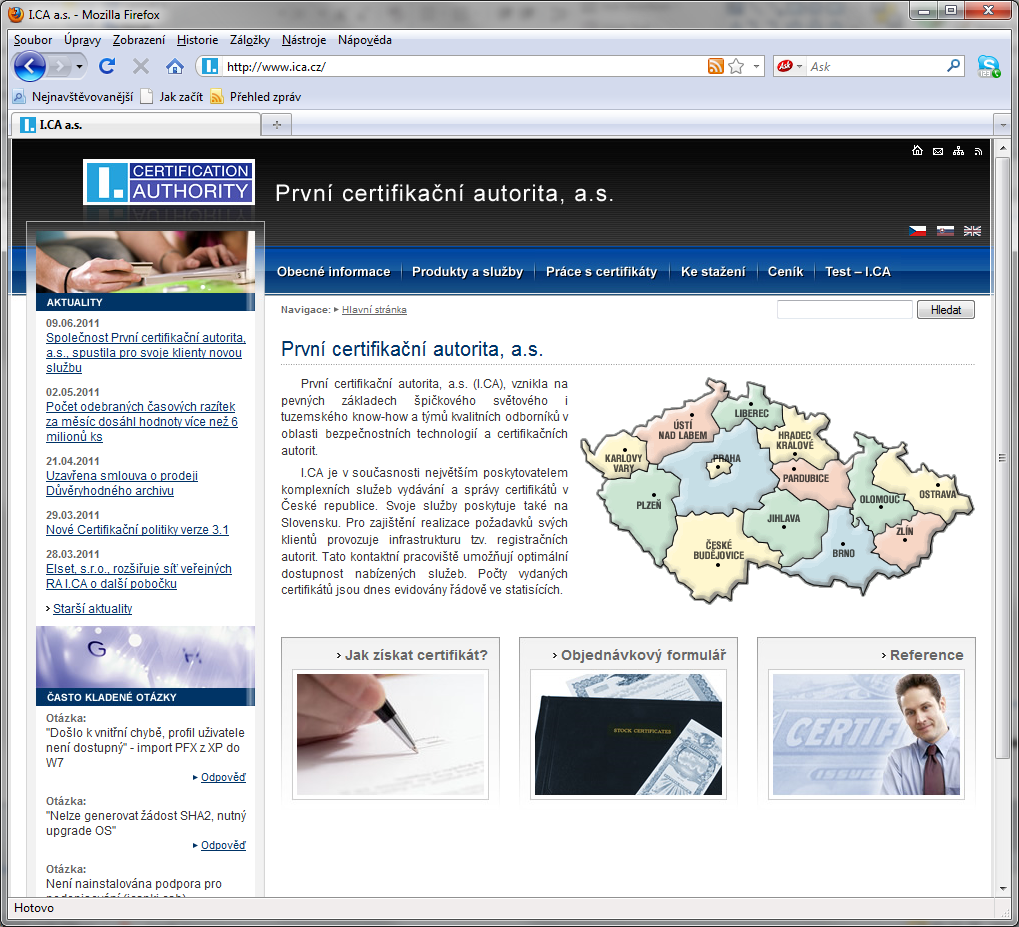Click the Stop loading X icon
The image size is (1019, 927).
[140, 66]
